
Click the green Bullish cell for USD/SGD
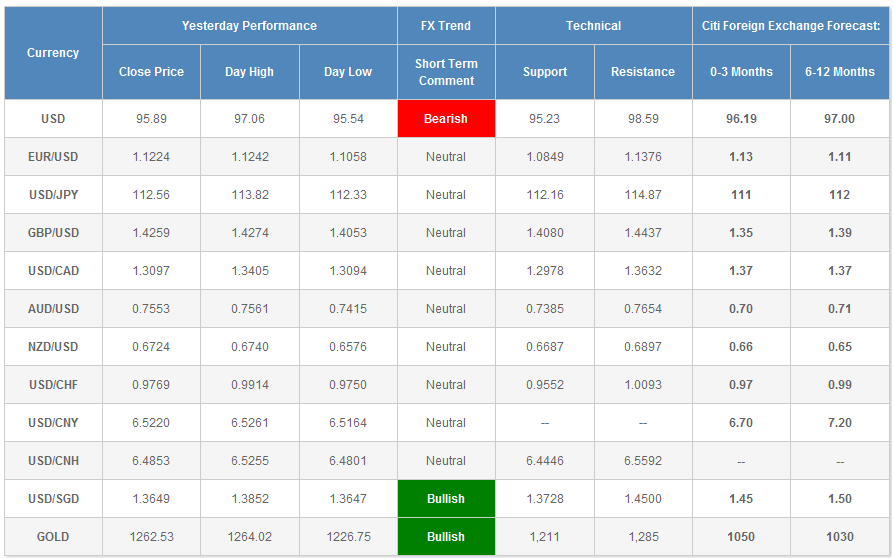tap(446, 499)
